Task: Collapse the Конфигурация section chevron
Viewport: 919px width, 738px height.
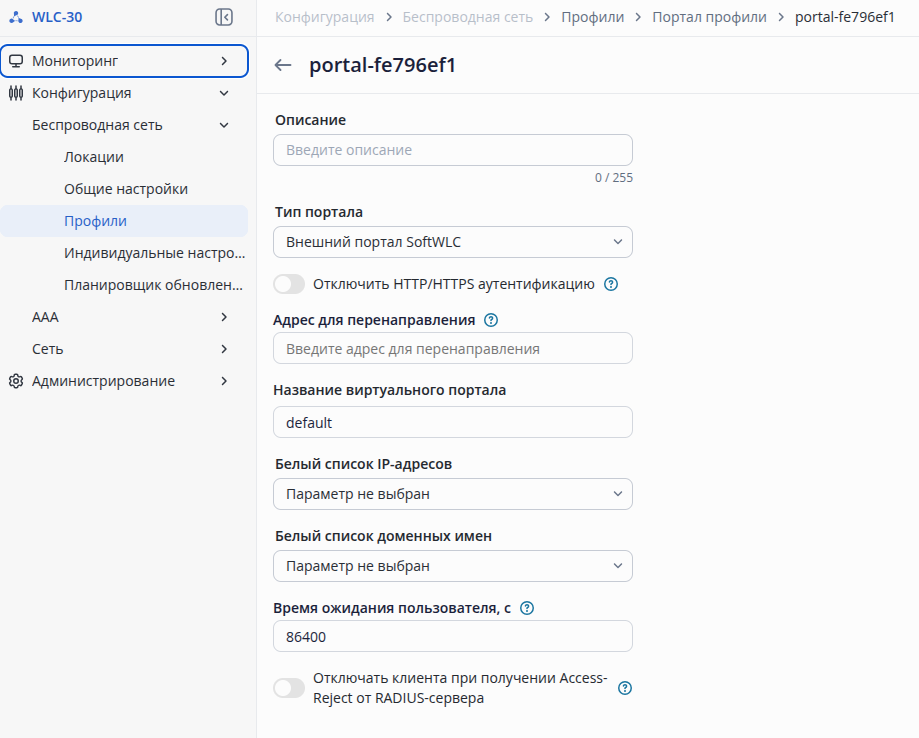Action: click(224, 93)
